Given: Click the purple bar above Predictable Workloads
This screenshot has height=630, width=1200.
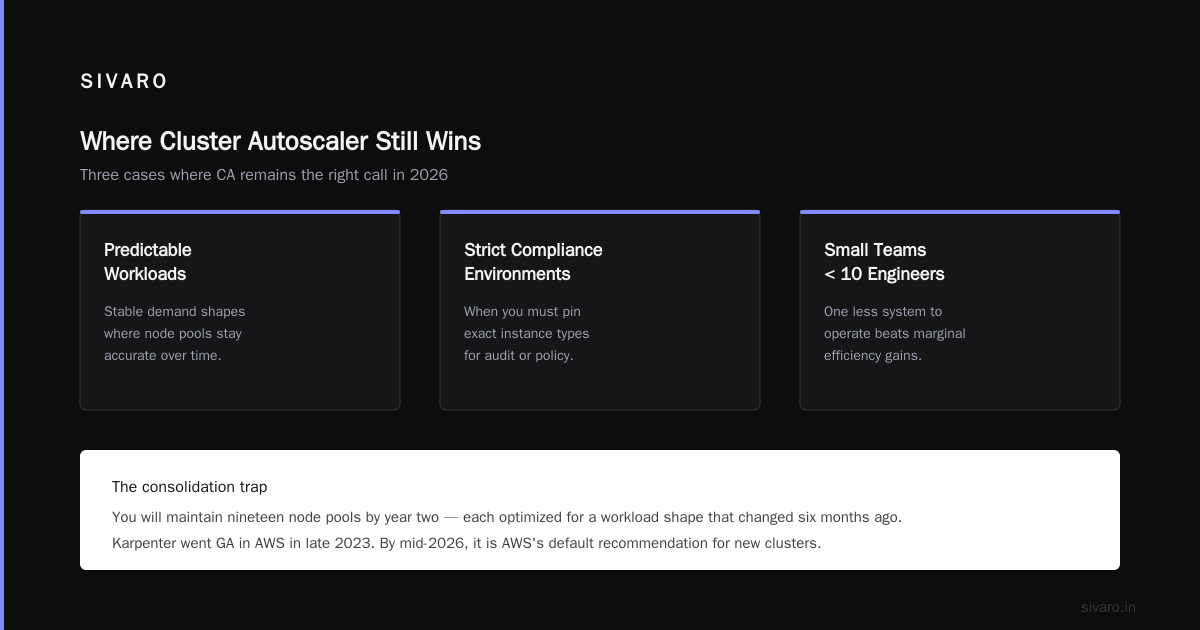Looking at the screenshot, I should 240,212.
